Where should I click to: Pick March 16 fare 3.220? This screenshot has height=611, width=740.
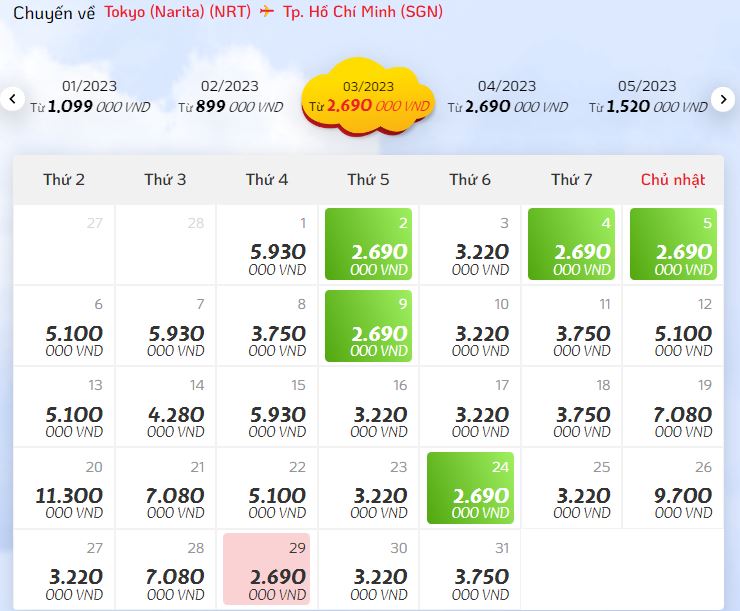click(x=368, y=407)
